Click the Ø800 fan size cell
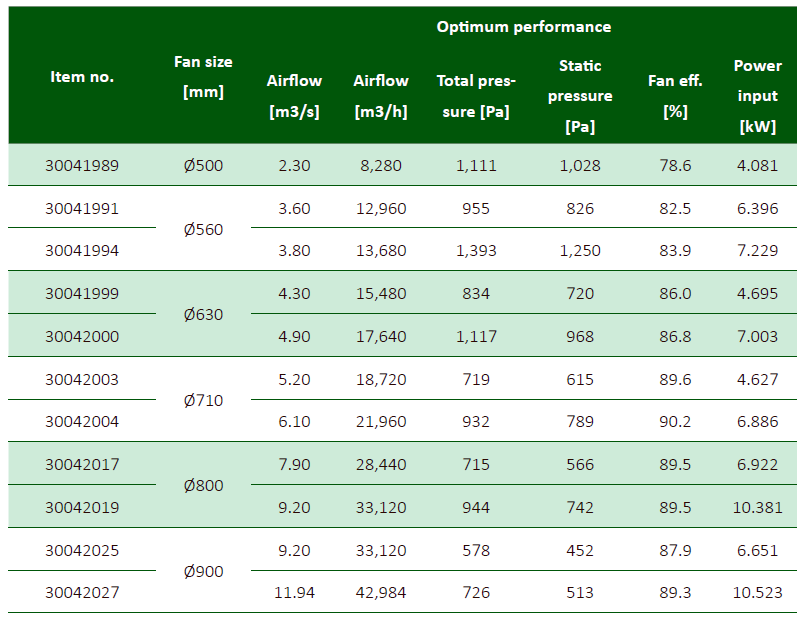This screenshot has height=621, width=805. pyautogui.click(x=203, y=486)
